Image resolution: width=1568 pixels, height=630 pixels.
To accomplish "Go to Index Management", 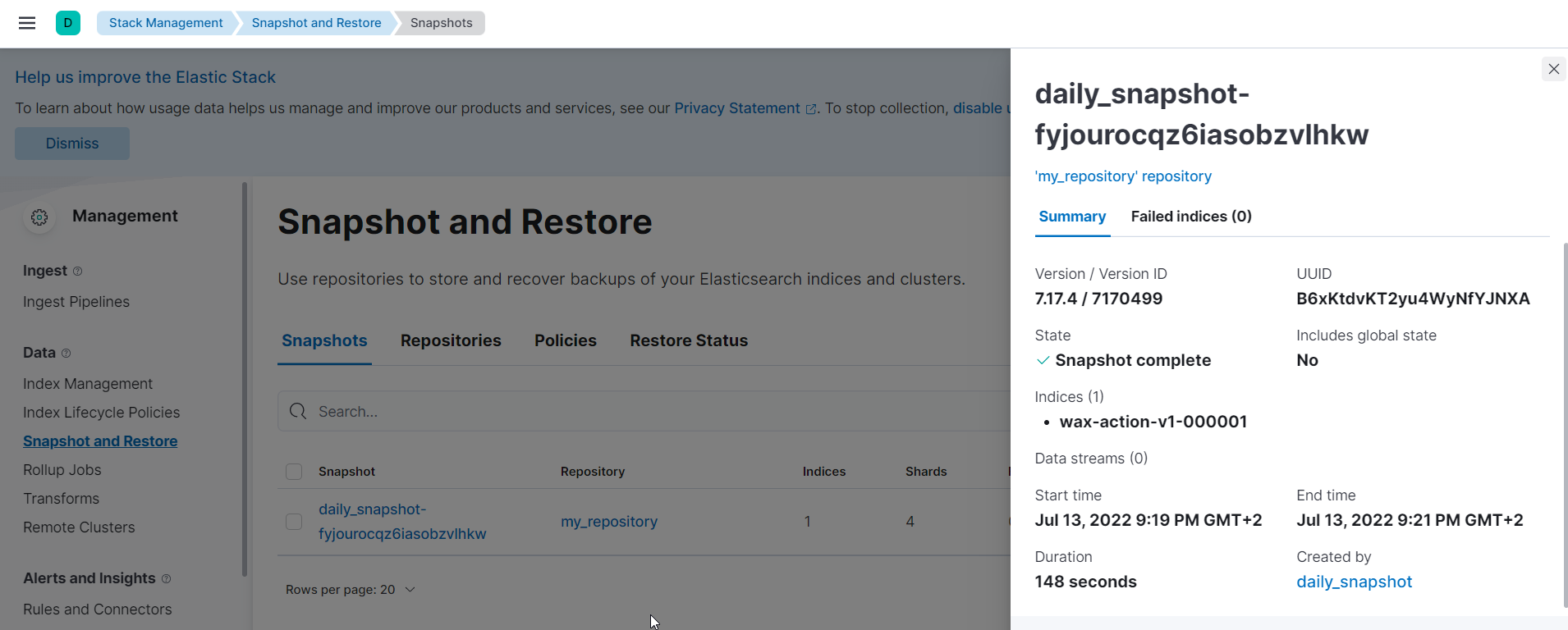I will pyautogui.click(x=88, y=384).
